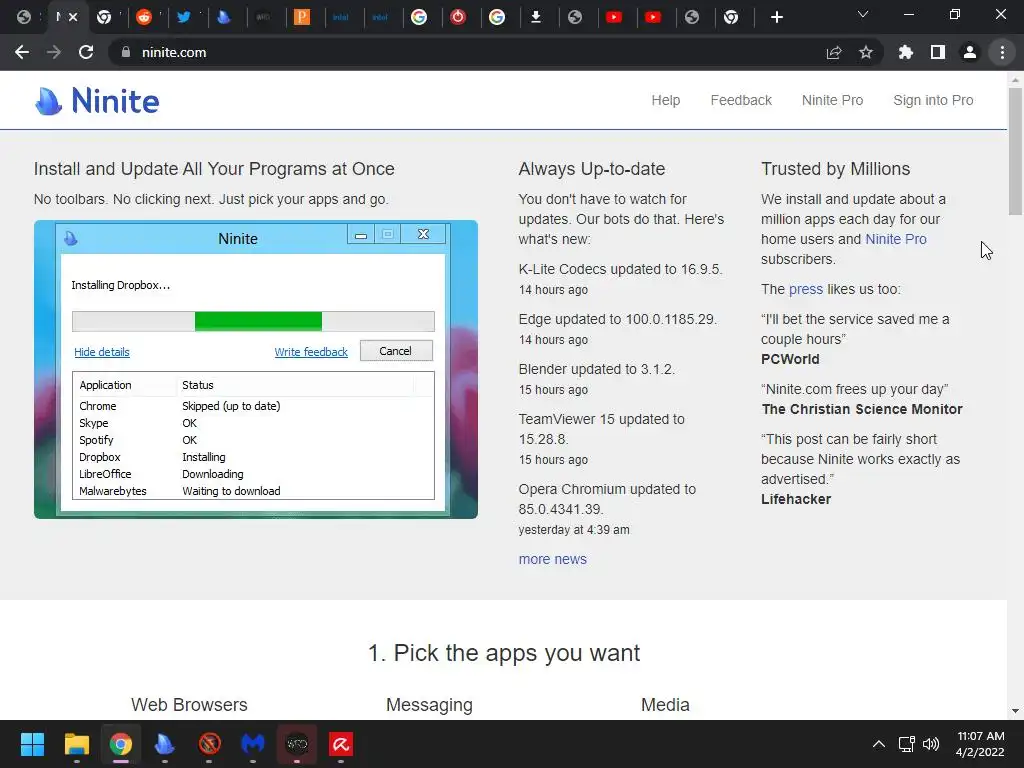Open the dark round-logo taskbar app
1024x768 pixels.
point(297,744)
